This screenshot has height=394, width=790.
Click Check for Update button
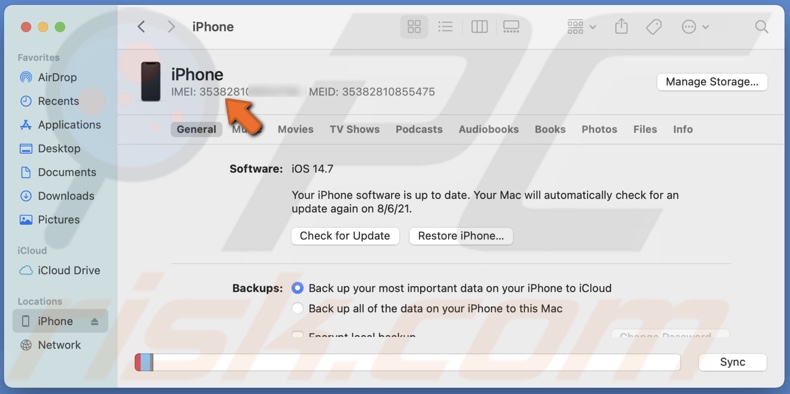(345, 236)
